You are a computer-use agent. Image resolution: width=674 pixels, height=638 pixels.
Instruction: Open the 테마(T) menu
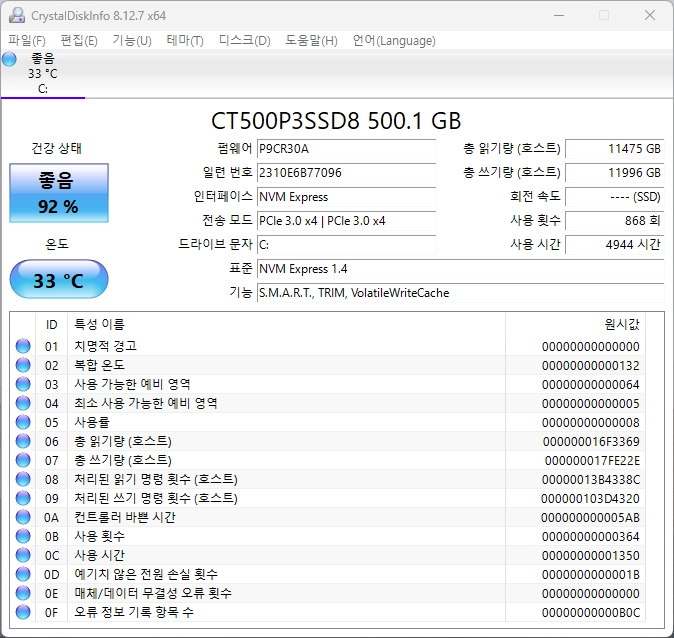point(185,41)
